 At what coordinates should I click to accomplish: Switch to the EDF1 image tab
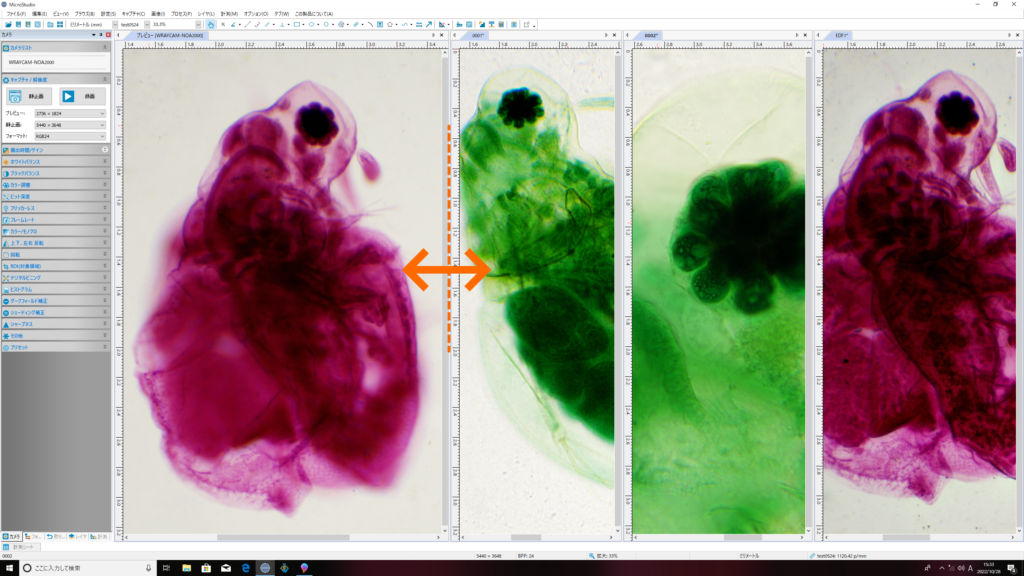841,35
